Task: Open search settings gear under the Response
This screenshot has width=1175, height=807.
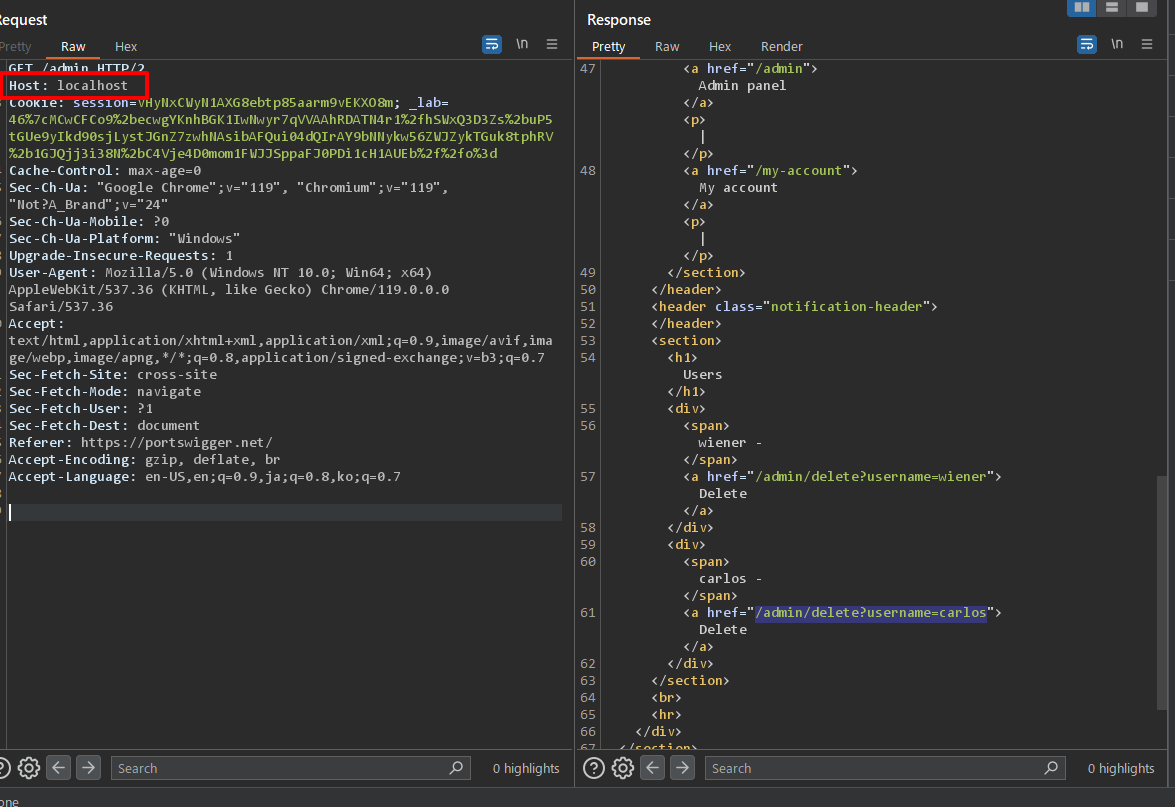Action: pos(623,768)
